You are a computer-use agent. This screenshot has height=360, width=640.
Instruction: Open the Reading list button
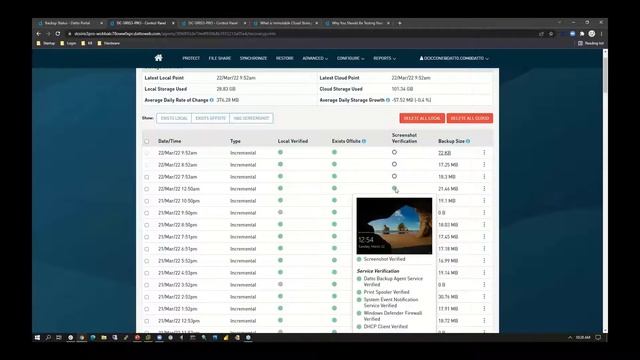591,43
